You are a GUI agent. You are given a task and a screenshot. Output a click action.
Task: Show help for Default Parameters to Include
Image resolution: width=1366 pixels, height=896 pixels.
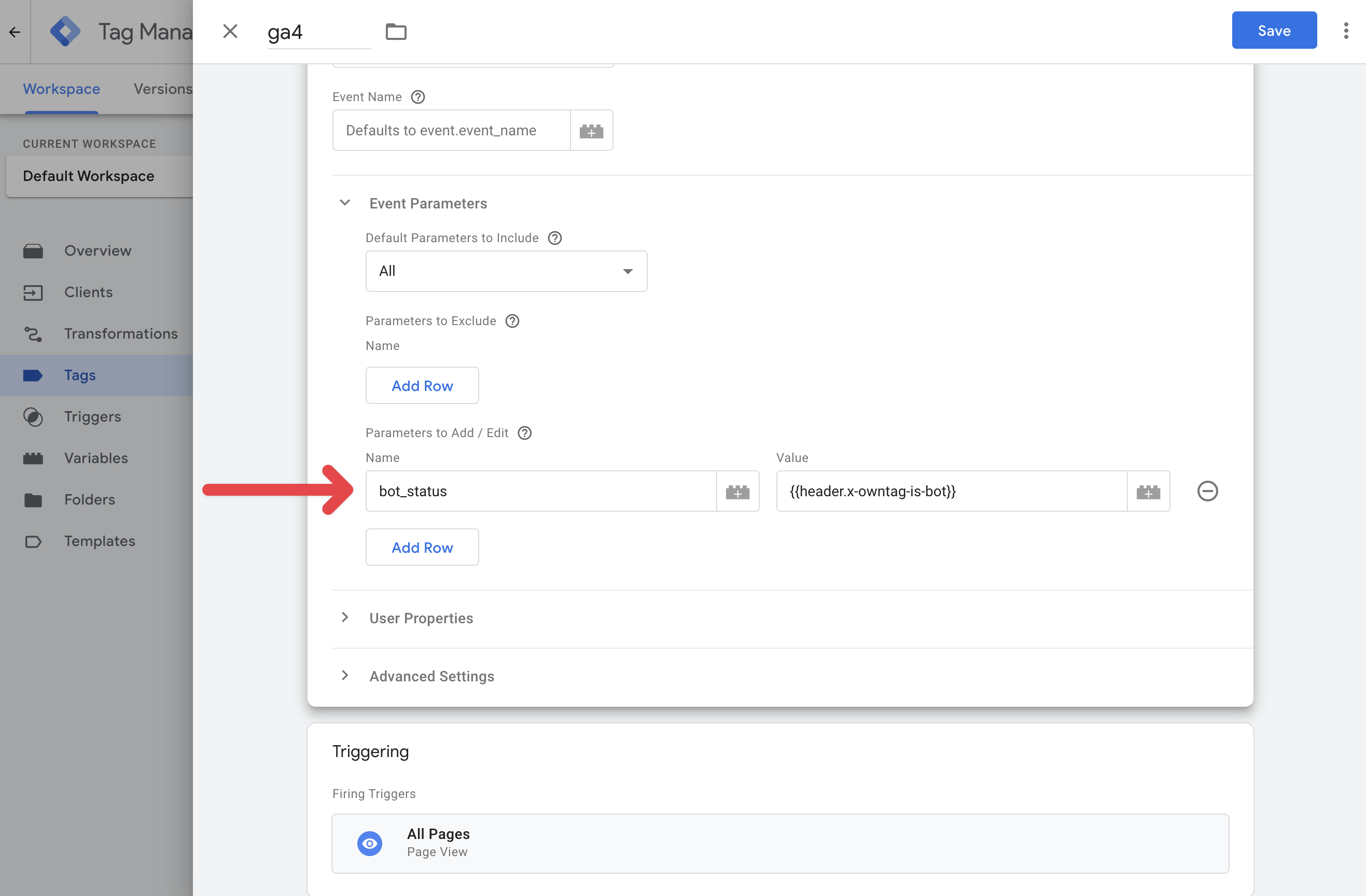[554, 238]
